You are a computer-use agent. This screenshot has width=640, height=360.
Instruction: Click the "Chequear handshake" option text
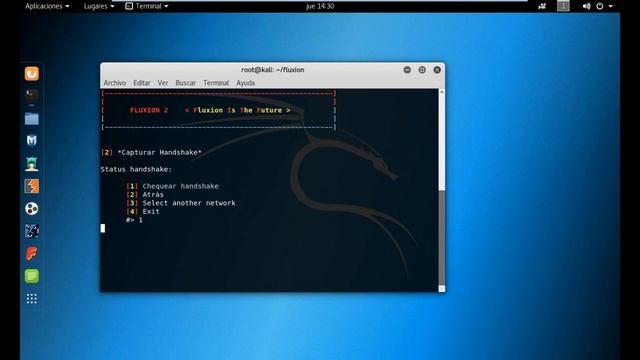tap(180, 186)
